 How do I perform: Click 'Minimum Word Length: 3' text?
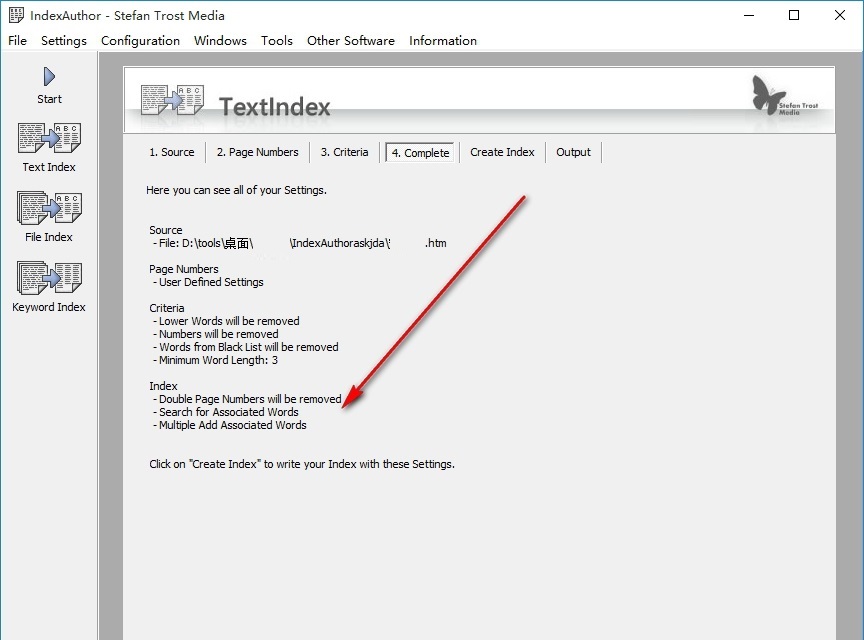point(215,361)
